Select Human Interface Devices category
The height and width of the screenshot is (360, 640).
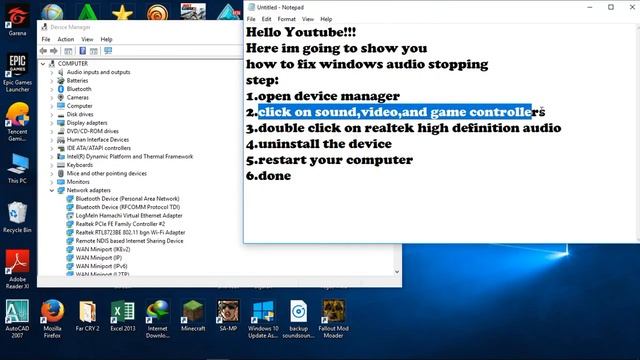(x=98, y=140)
